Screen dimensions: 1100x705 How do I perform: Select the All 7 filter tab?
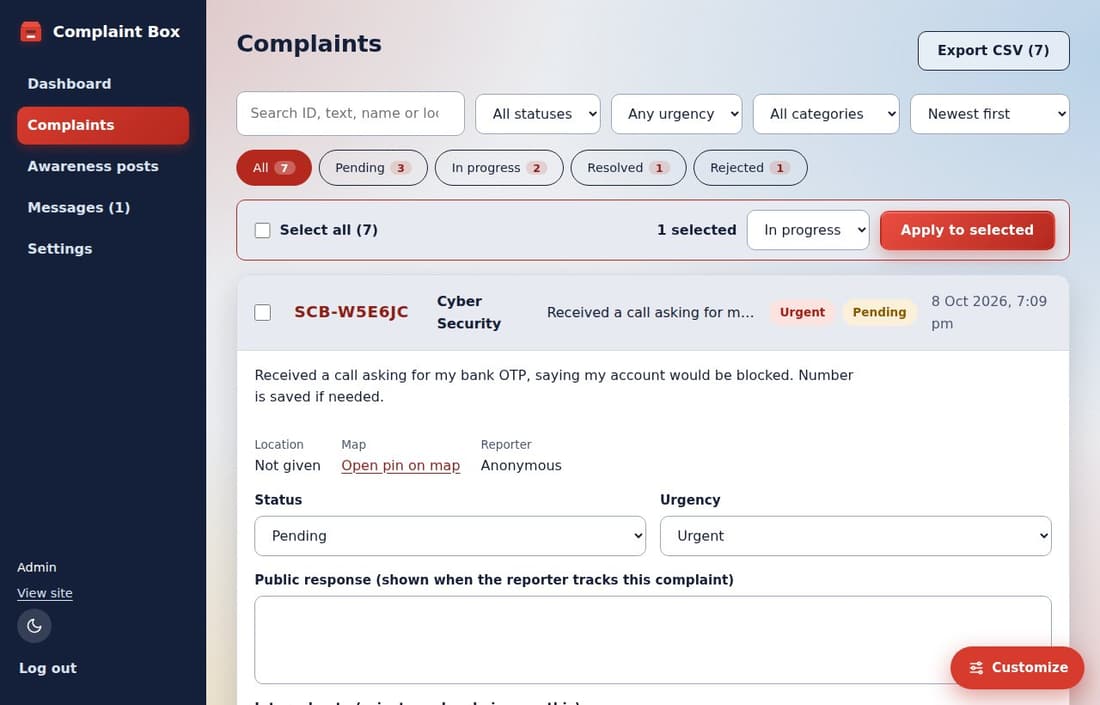tap(274, 168)
